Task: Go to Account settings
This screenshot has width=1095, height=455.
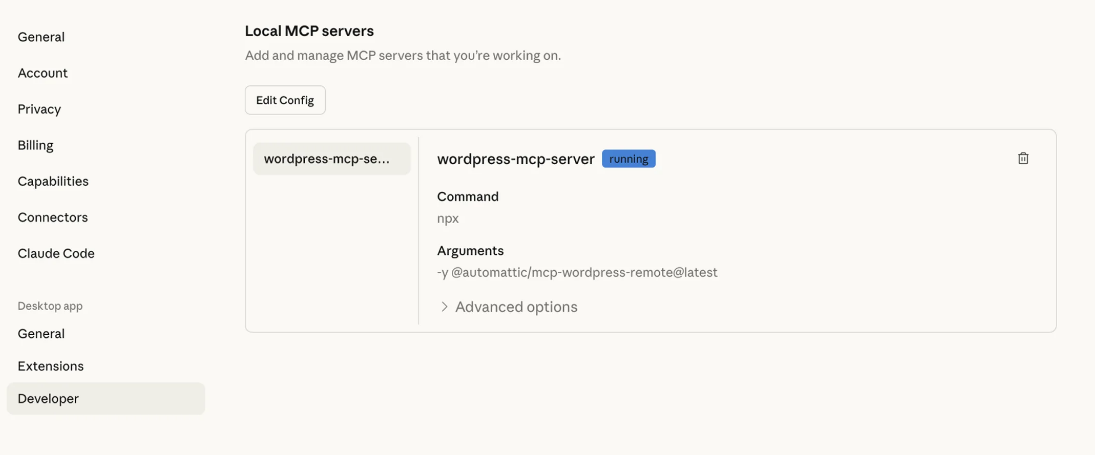Action: click(x=43, y=73)
